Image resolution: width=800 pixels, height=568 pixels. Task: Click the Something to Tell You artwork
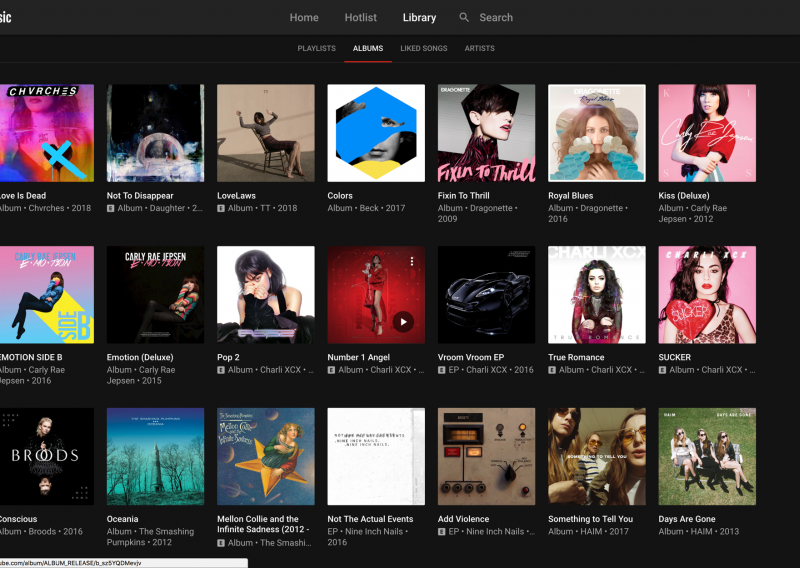tap(597, 456)
